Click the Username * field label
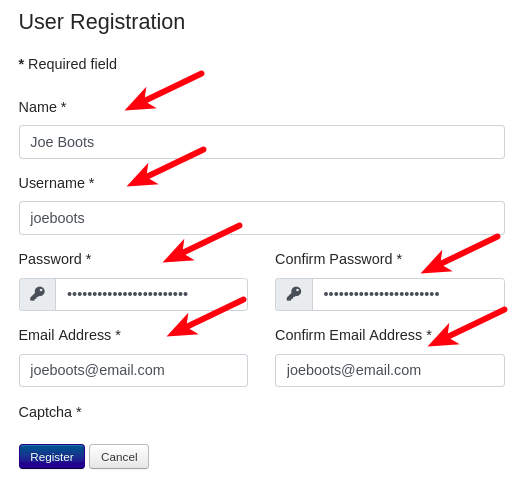 (x=56, y=183)
